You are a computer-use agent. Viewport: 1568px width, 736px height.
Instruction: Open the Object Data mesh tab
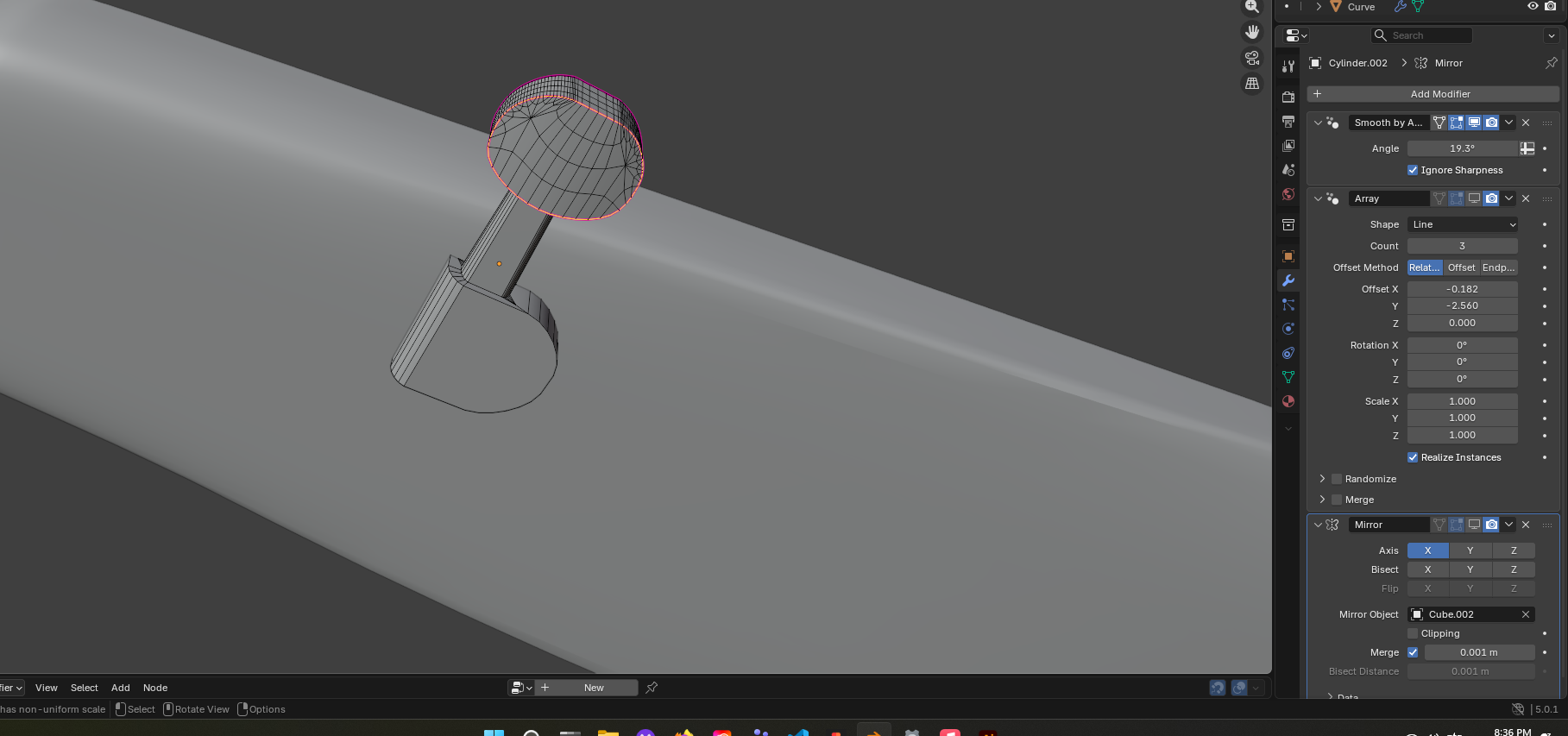[1288, 377]
